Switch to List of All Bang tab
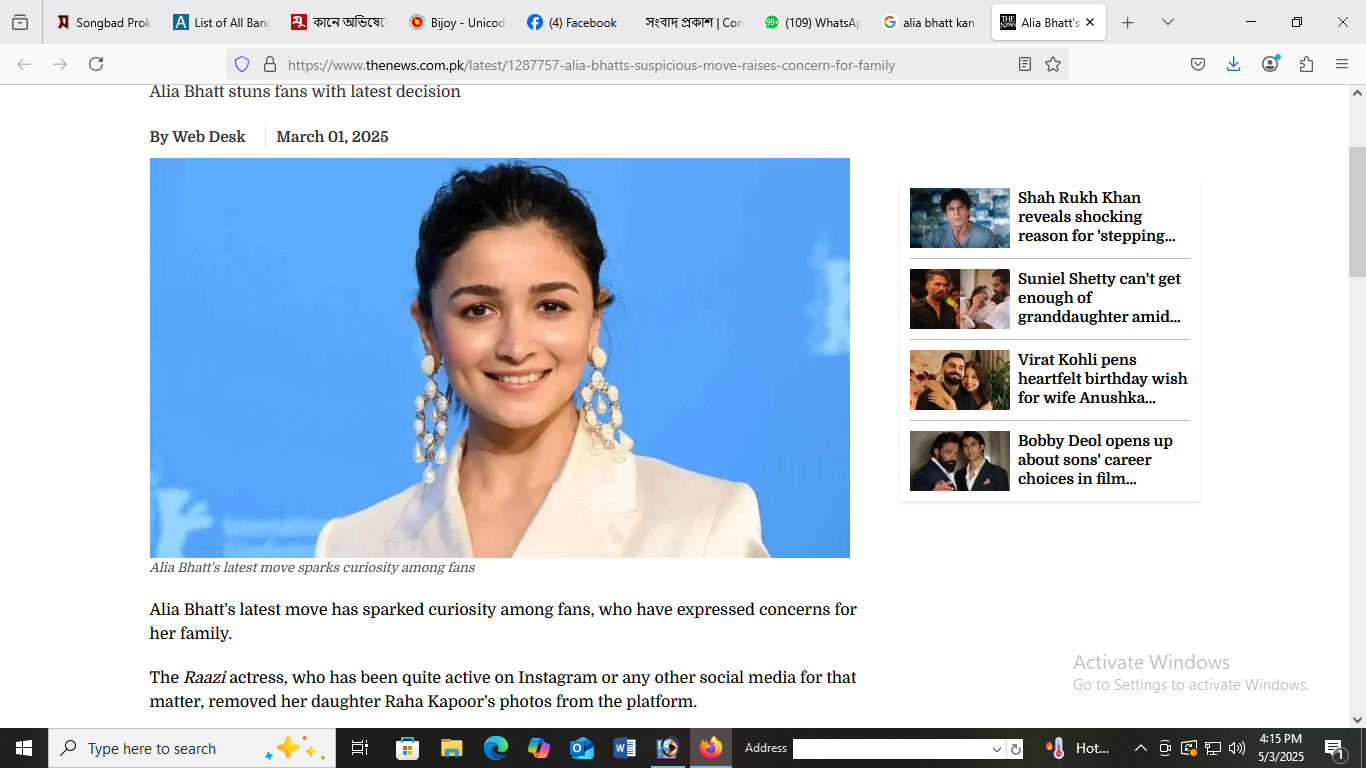The image size is (1366, 768). click(221, 22)
